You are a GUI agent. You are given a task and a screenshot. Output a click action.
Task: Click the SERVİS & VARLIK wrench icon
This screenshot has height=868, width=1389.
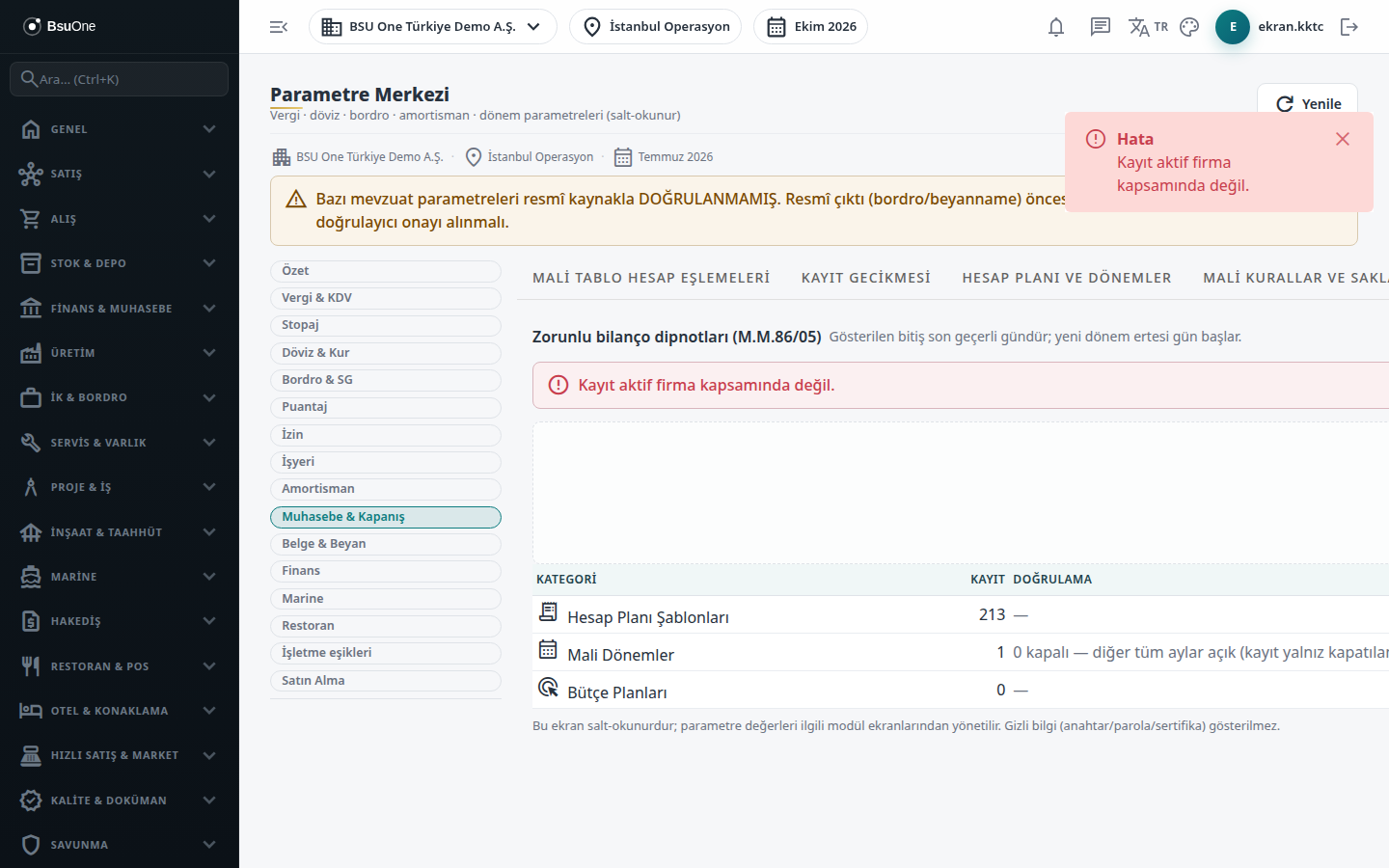pyautogui.click(x=31, y=443)
